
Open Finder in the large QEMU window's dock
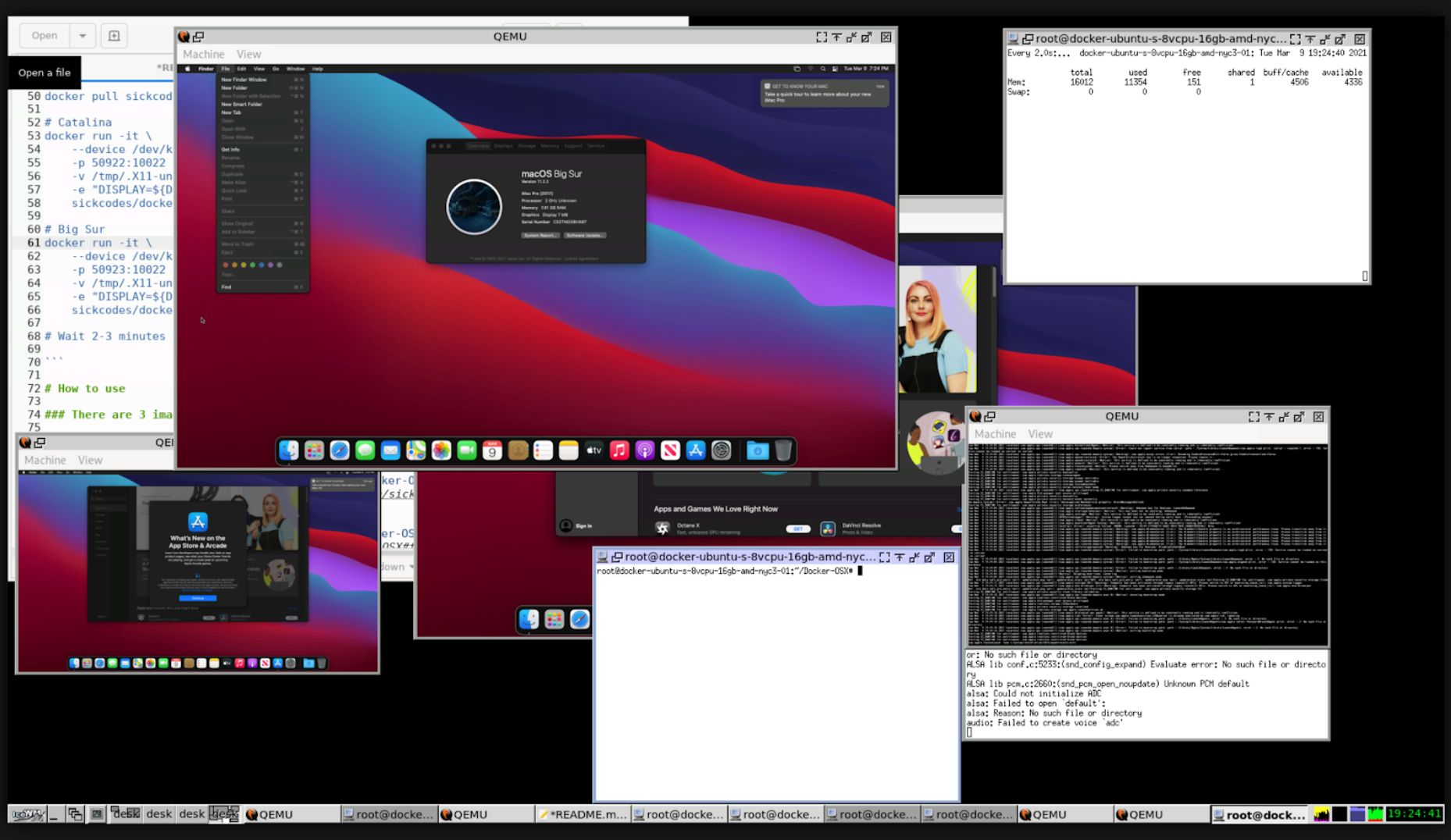pos(289,450)
